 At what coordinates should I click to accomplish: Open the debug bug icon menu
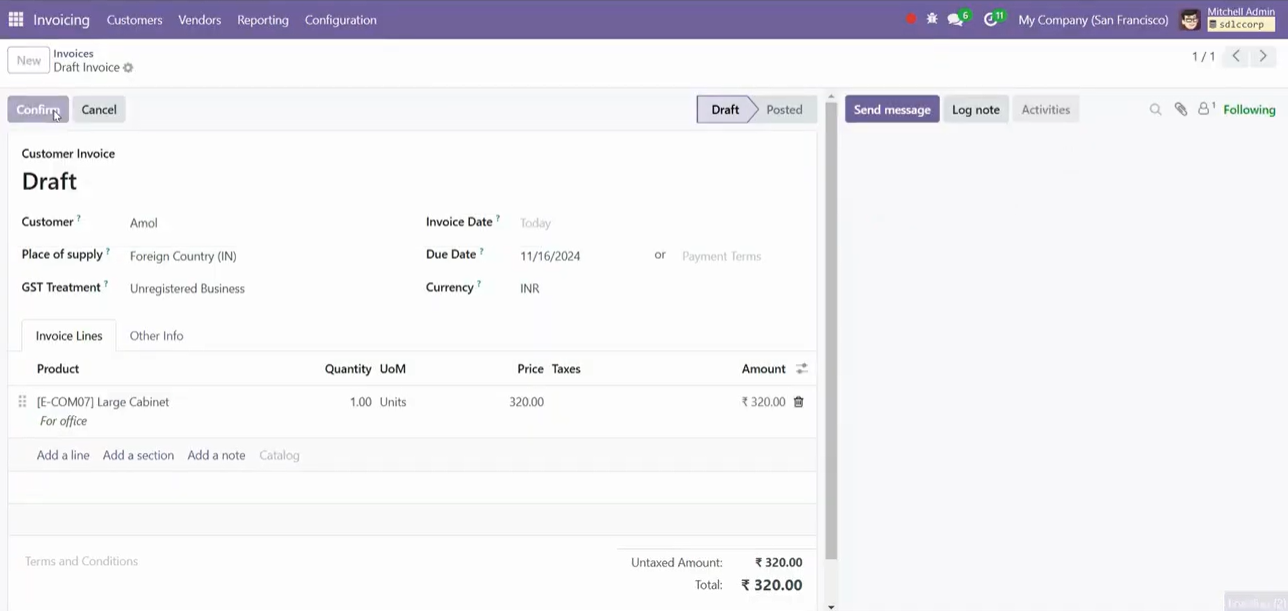(932, 19)
